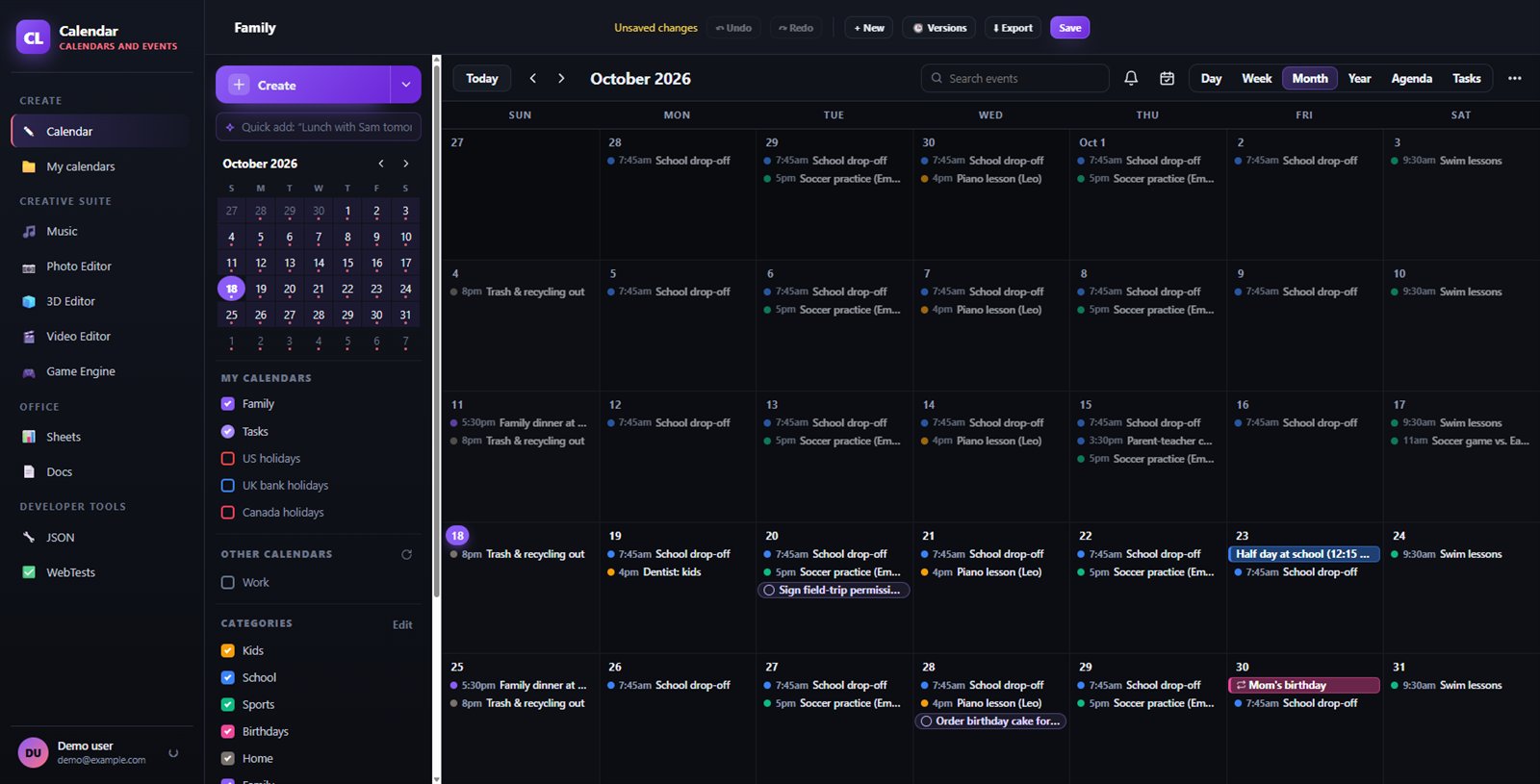Open My calendars folder
Image resolution: width=1540 pixels, height=784 pixels.
[101, 166]
